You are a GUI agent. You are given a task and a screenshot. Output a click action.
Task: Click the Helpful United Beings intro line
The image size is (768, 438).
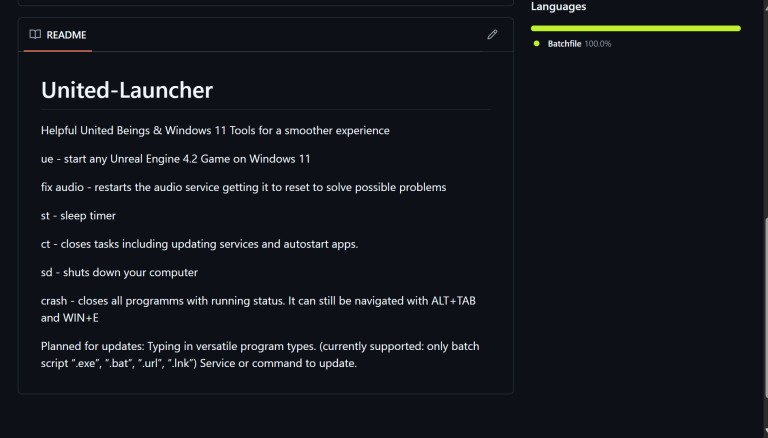click(x=215, y=130)
